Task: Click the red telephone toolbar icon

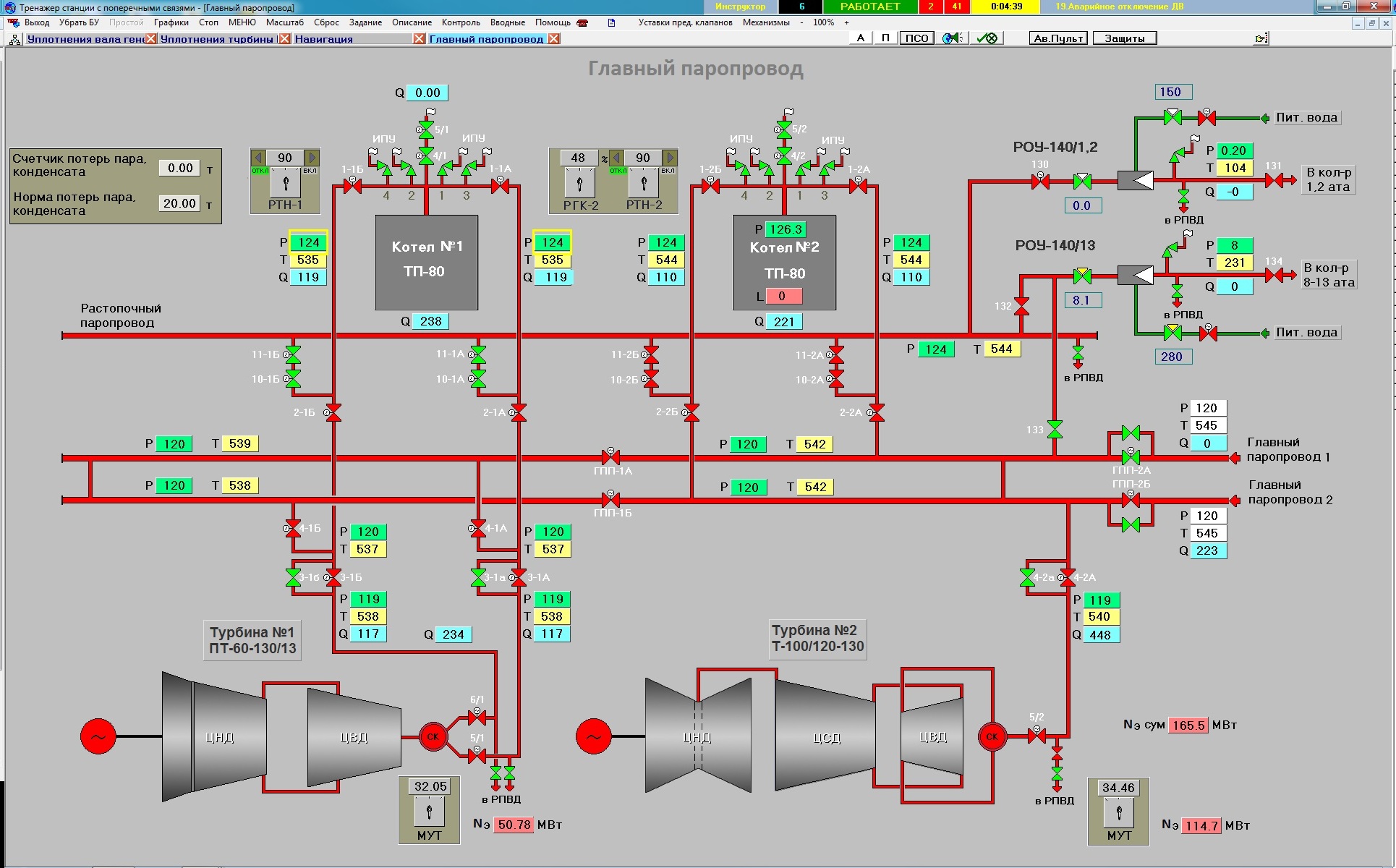Action: [x=582, y=22]
